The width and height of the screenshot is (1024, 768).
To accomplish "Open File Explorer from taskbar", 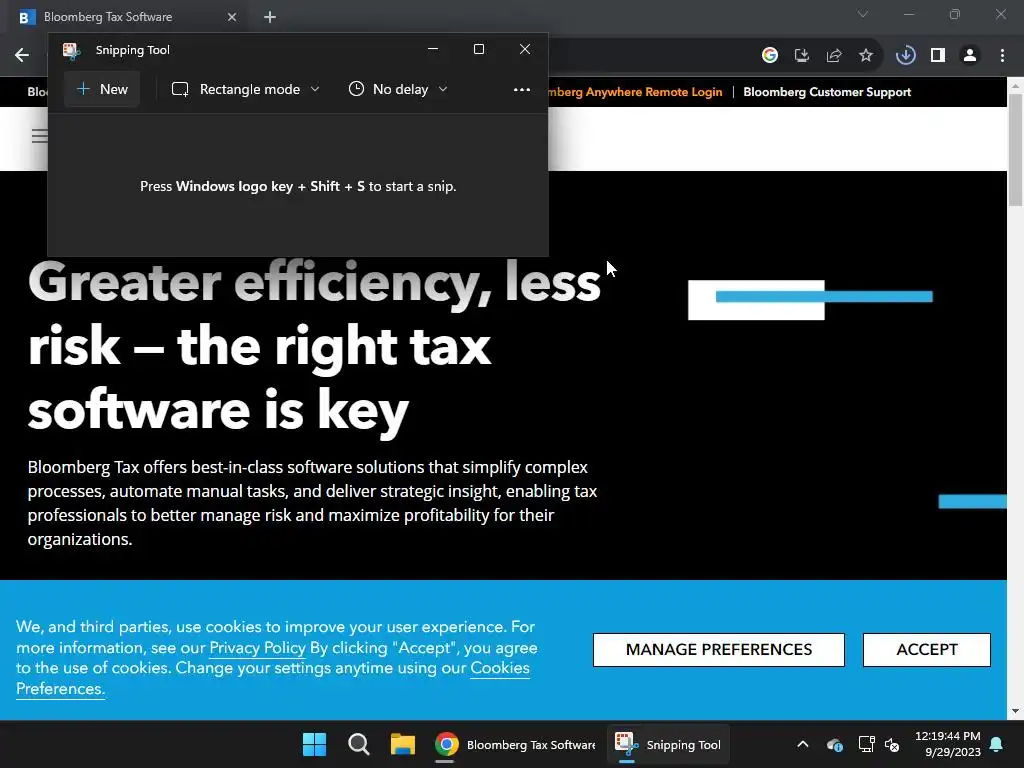I will tap(403, 744).
